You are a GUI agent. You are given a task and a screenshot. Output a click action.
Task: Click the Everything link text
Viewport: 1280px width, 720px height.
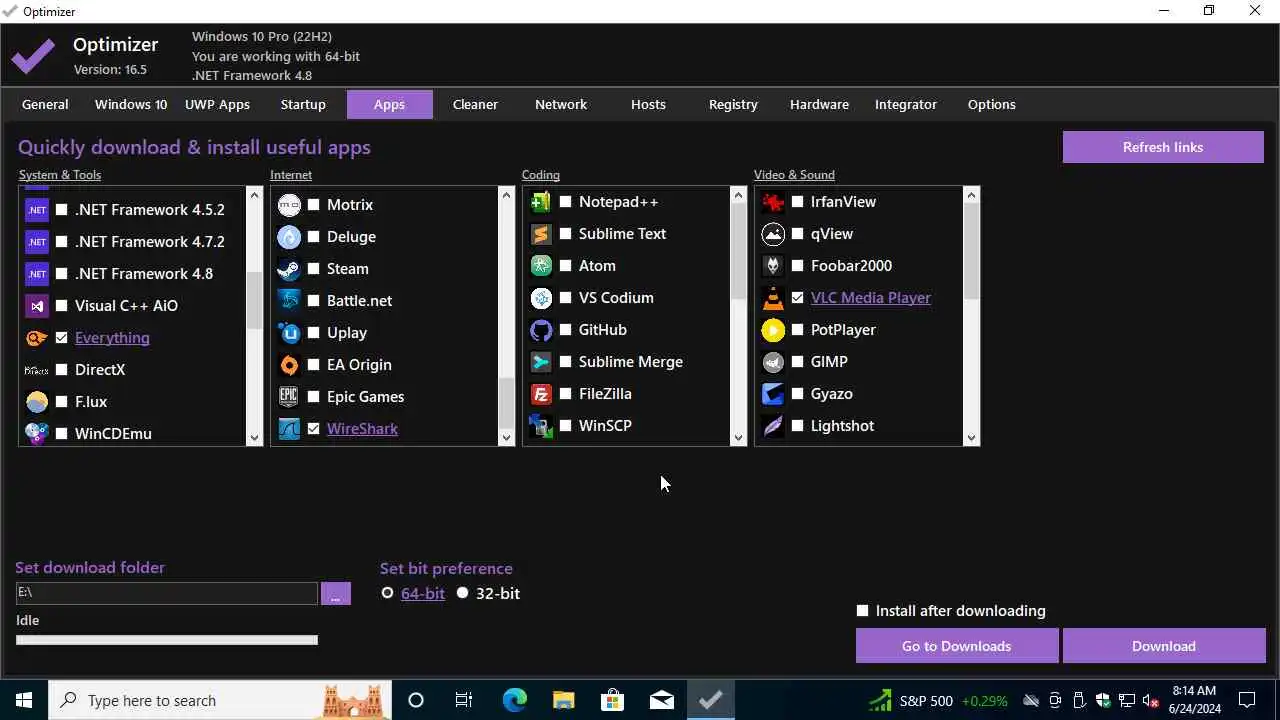(x=112, y=338)
